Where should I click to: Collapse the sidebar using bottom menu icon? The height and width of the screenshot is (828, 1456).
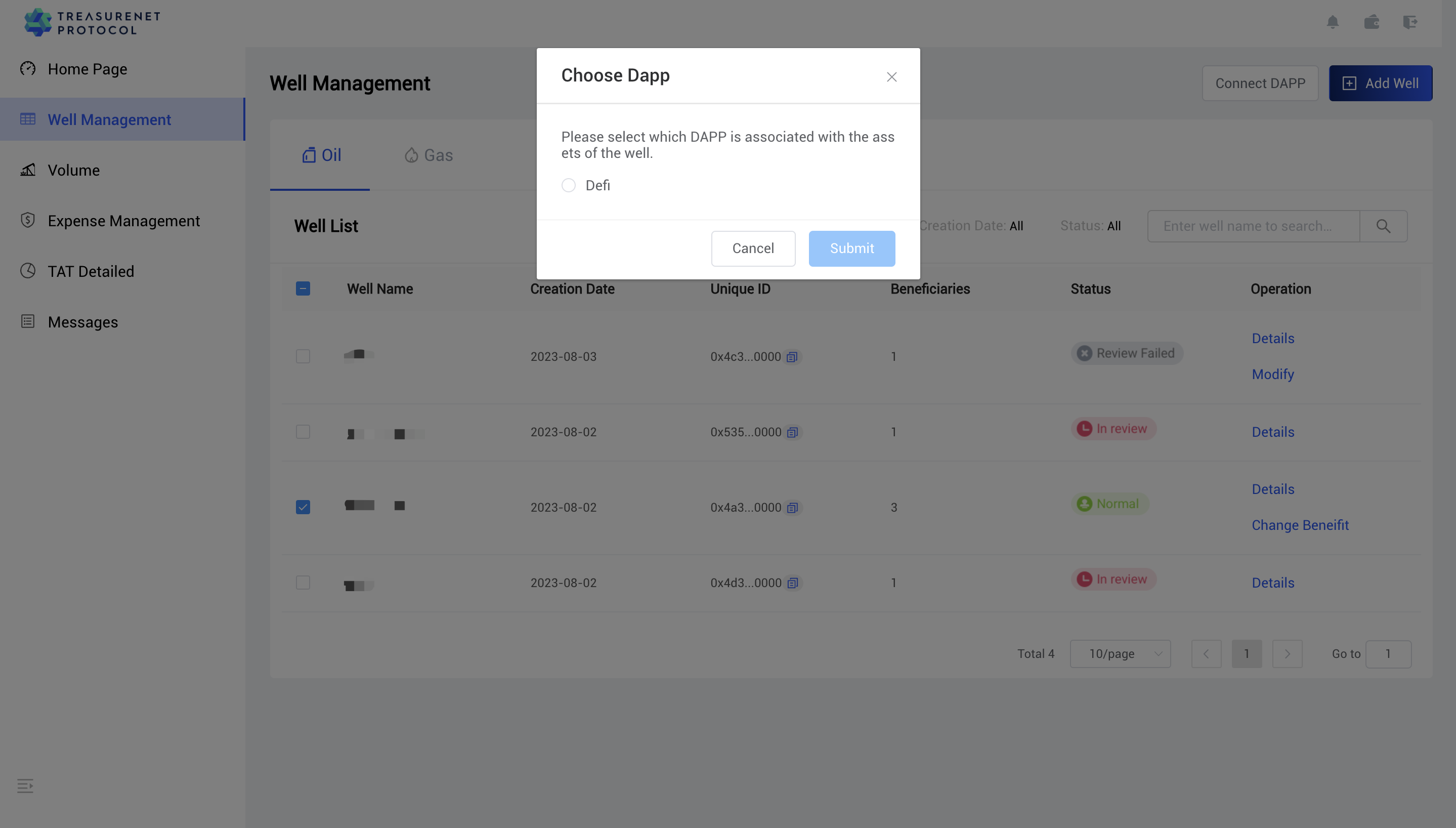25,786
